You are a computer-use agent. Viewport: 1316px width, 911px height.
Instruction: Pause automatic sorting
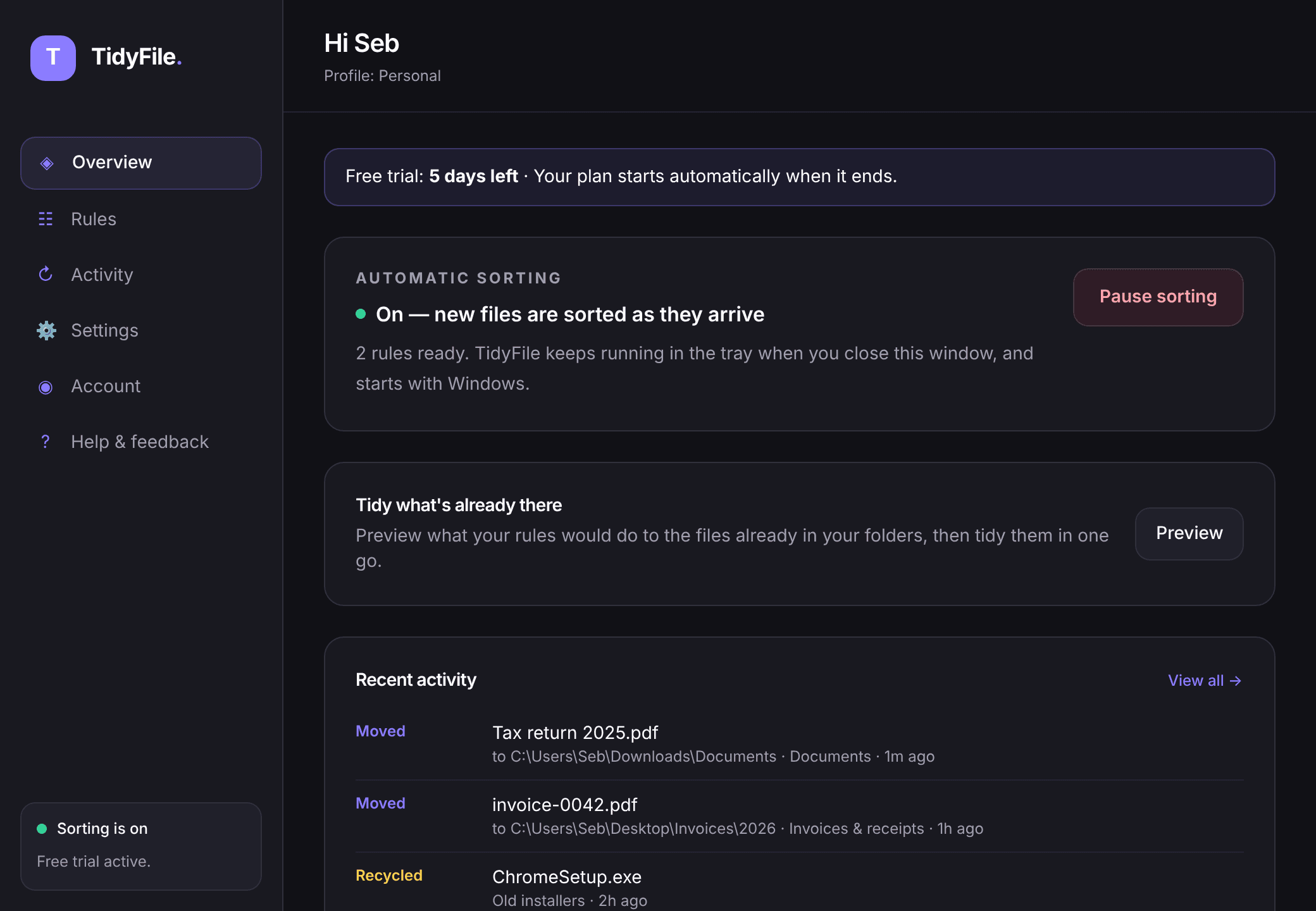click(1158, 297)
